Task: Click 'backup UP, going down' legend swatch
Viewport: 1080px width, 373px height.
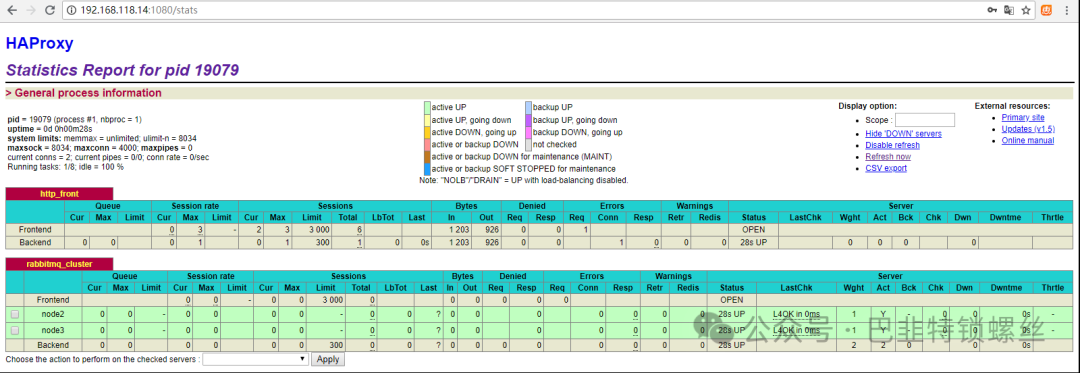Action: (528, 120)
